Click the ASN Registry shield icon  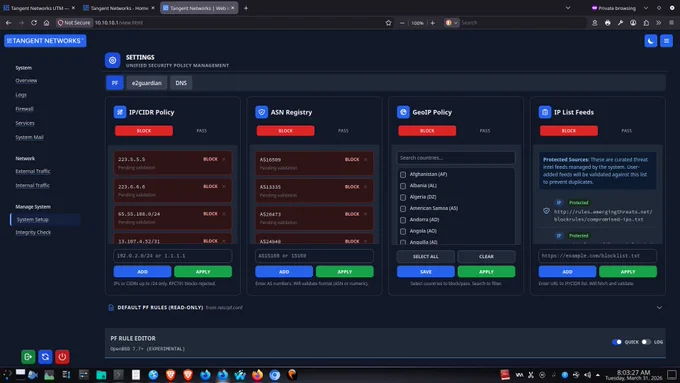point(262,112)
